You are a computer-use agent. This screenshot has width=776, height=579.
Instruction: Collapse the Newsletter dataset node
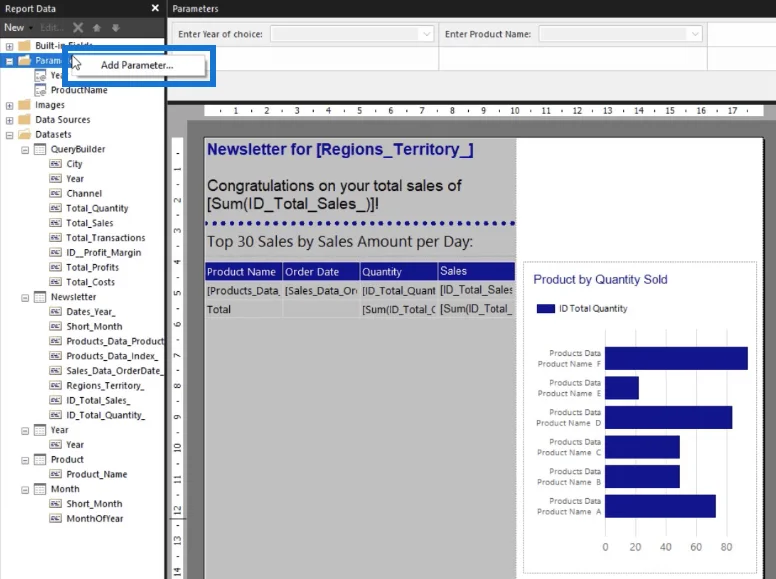pos(25,298)
